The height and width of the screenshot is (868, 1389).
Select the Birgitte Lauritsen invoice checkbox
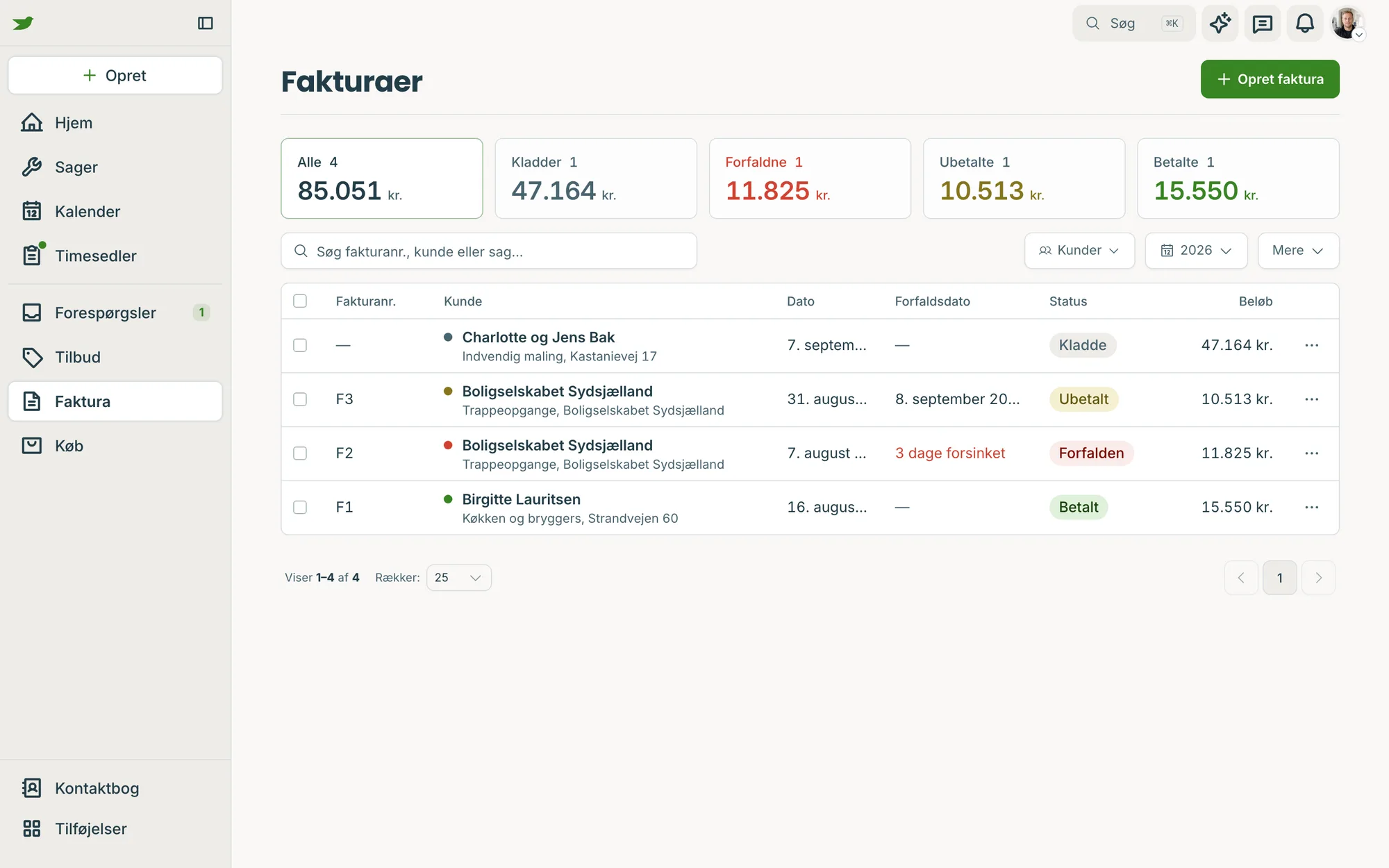pos(300,508)
